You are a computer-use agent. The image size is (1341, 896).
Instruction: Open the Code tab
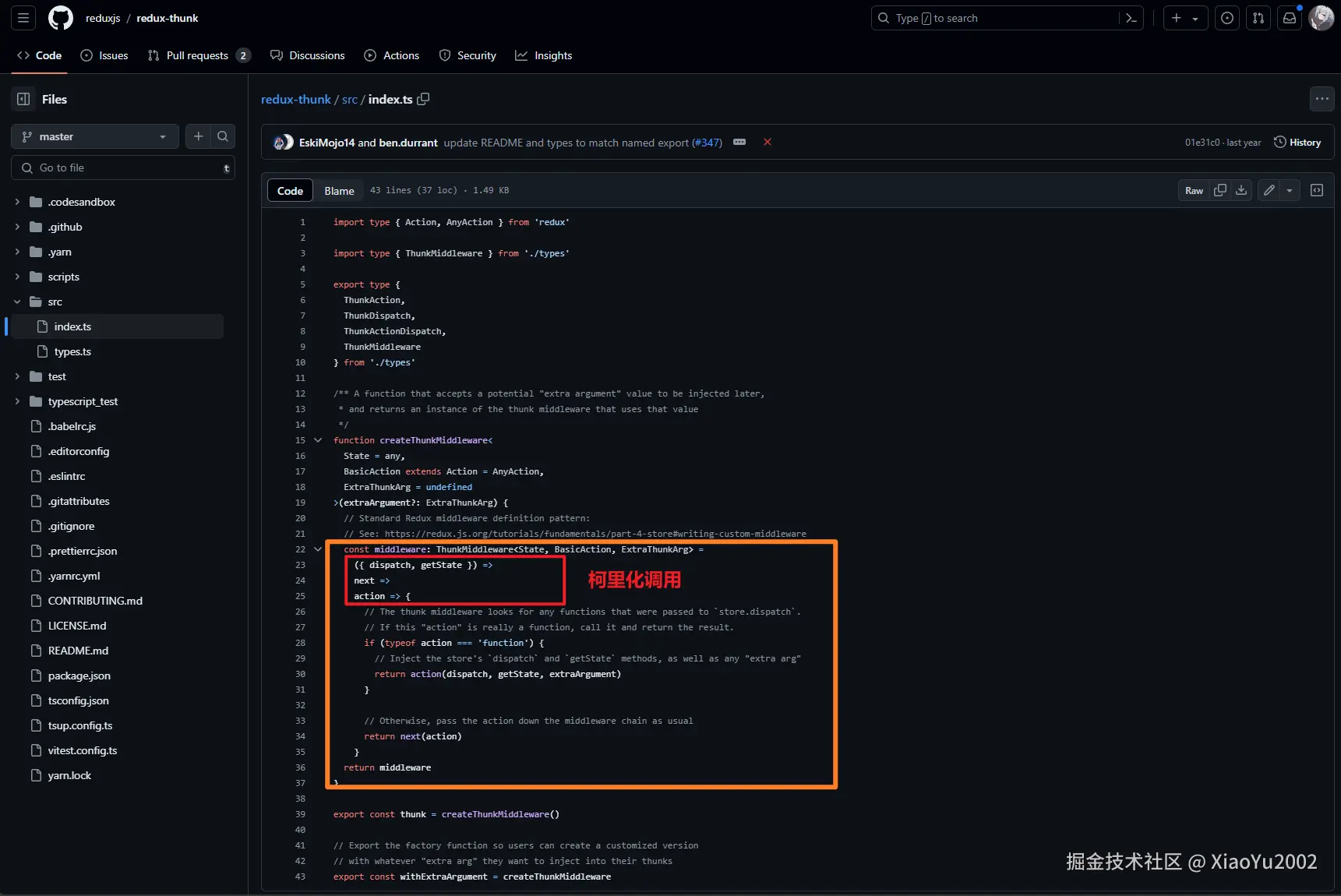pos(39,55)
